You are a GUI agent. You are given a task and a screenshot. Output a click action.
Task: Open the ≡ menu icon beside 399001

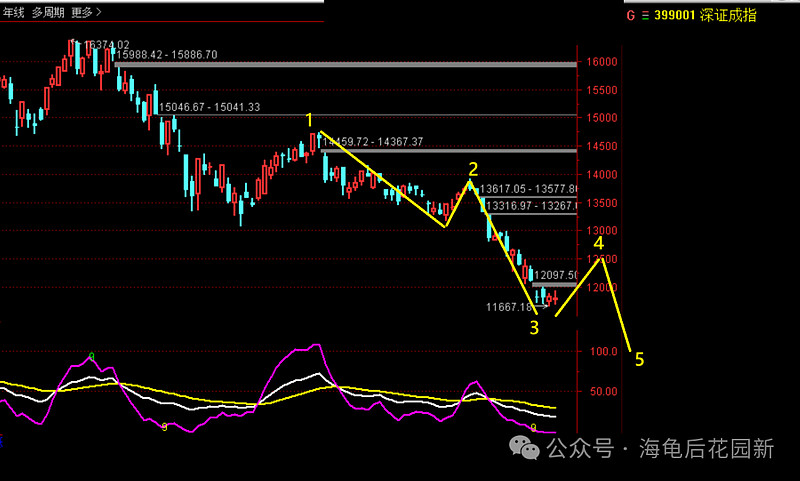[645, 16]
